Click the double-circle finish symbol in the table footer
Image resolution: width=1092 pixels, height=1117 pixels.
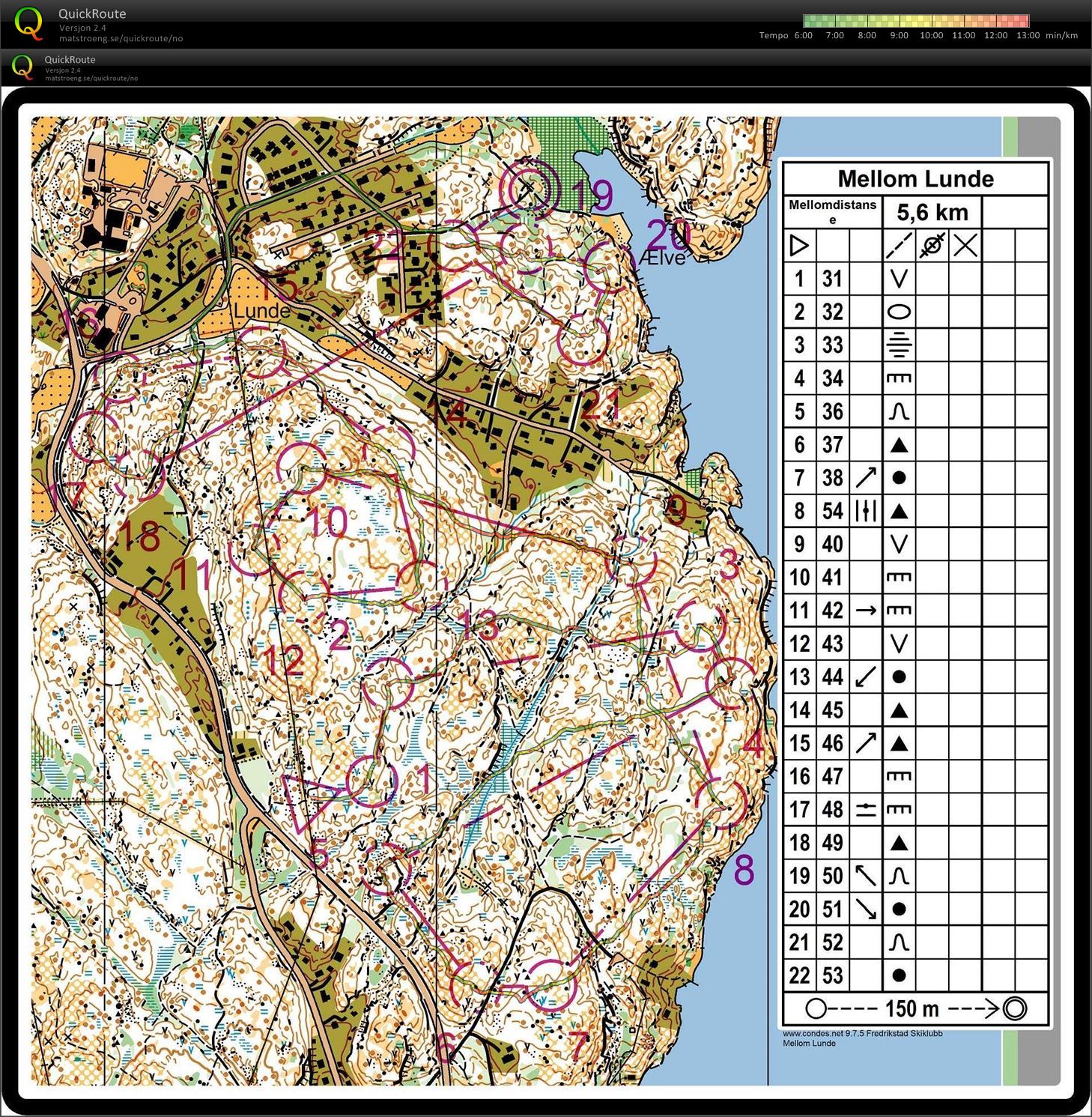tap(1014, 1008)
